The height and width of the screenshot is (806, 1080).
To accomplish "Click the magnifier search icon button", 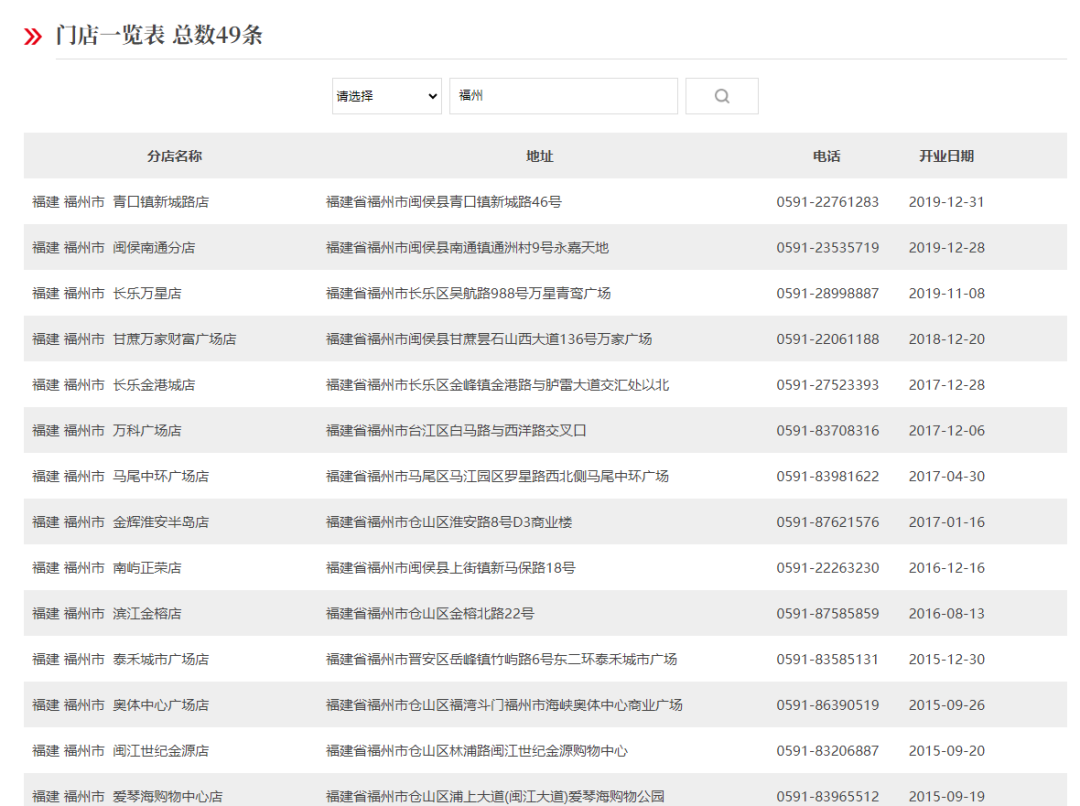I will pyautogui.click(x=721, y=96).
